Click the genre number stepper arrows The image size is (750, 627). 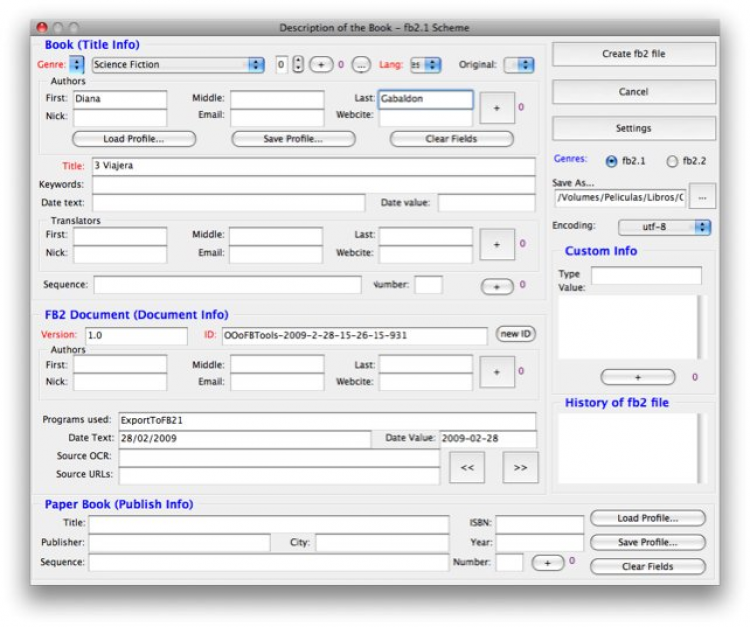(x=297, y=65)
